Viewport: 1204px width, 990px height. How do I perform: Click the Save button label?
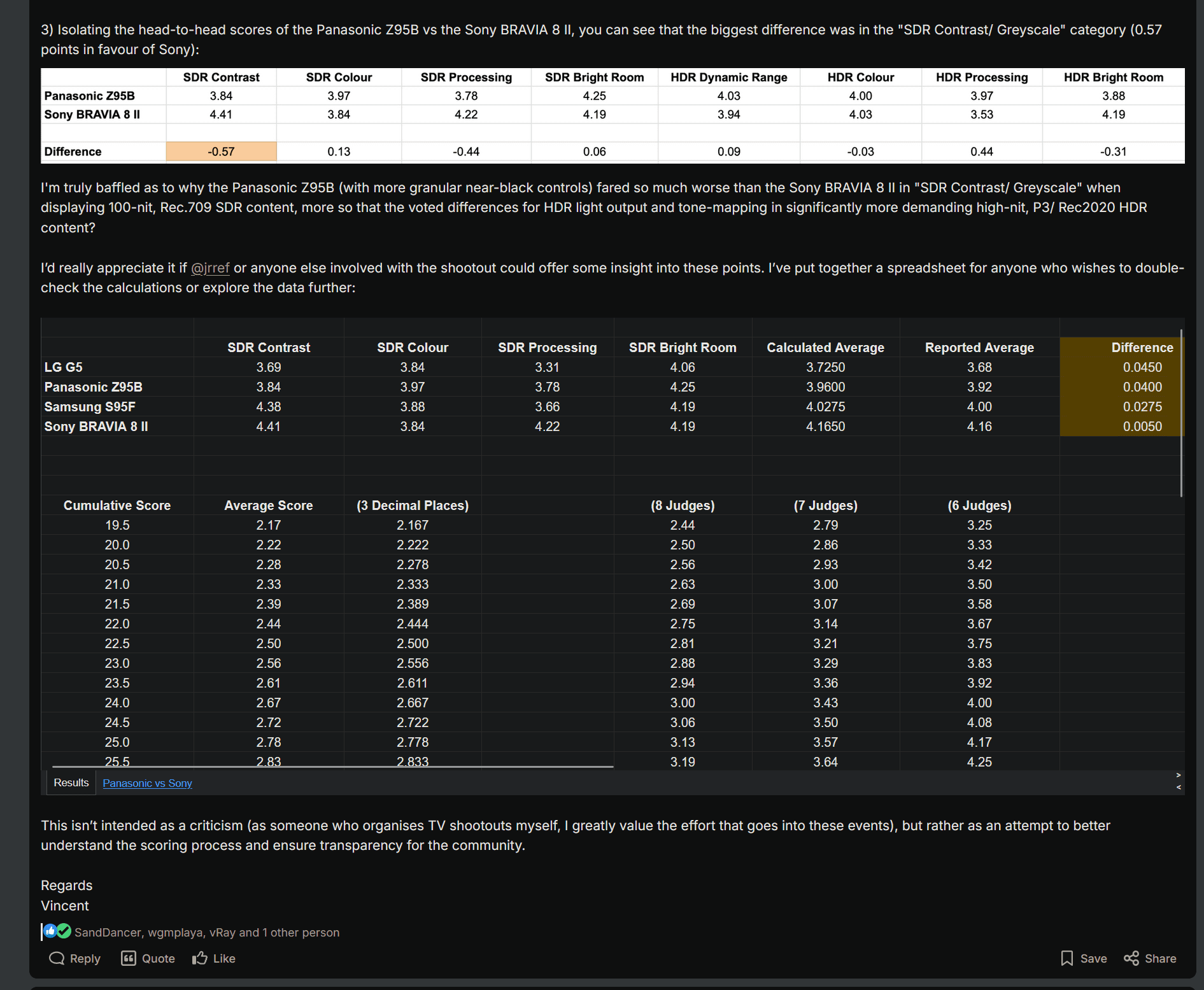click(x=1093, y=958)
